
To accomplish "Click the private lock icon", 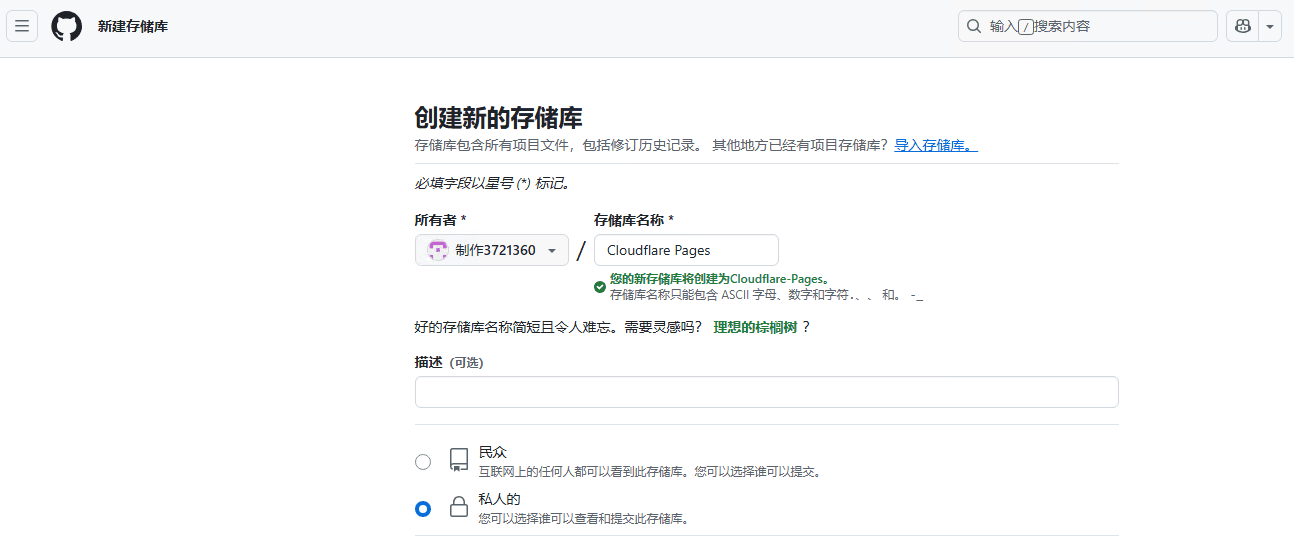I will [x=459, y=507].
